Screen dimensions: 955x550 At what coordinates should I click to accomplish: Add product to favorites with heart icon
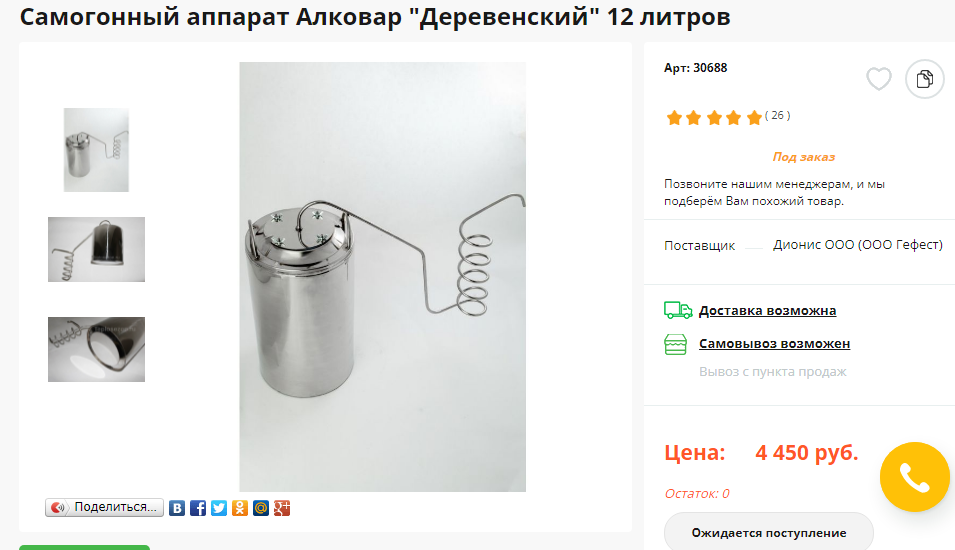pyautogui.click(x=878, y=79)
